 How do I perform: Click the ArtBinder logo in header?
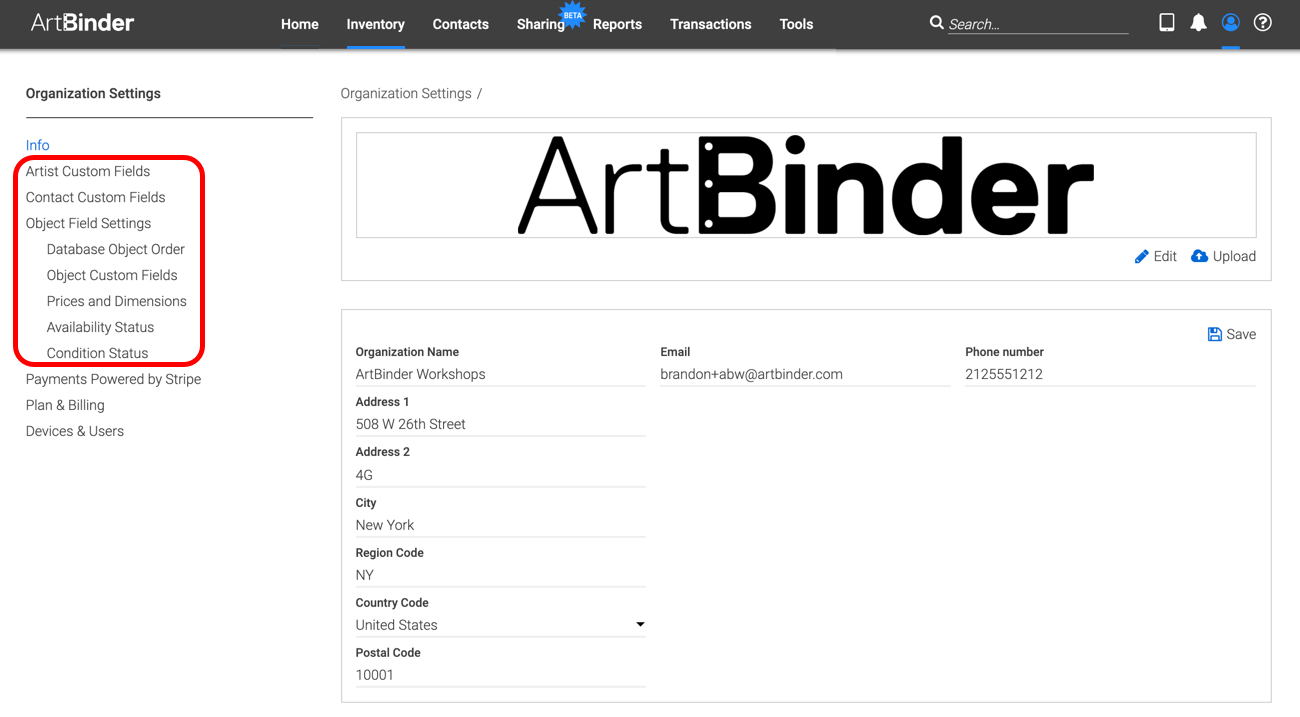[82, 23]
